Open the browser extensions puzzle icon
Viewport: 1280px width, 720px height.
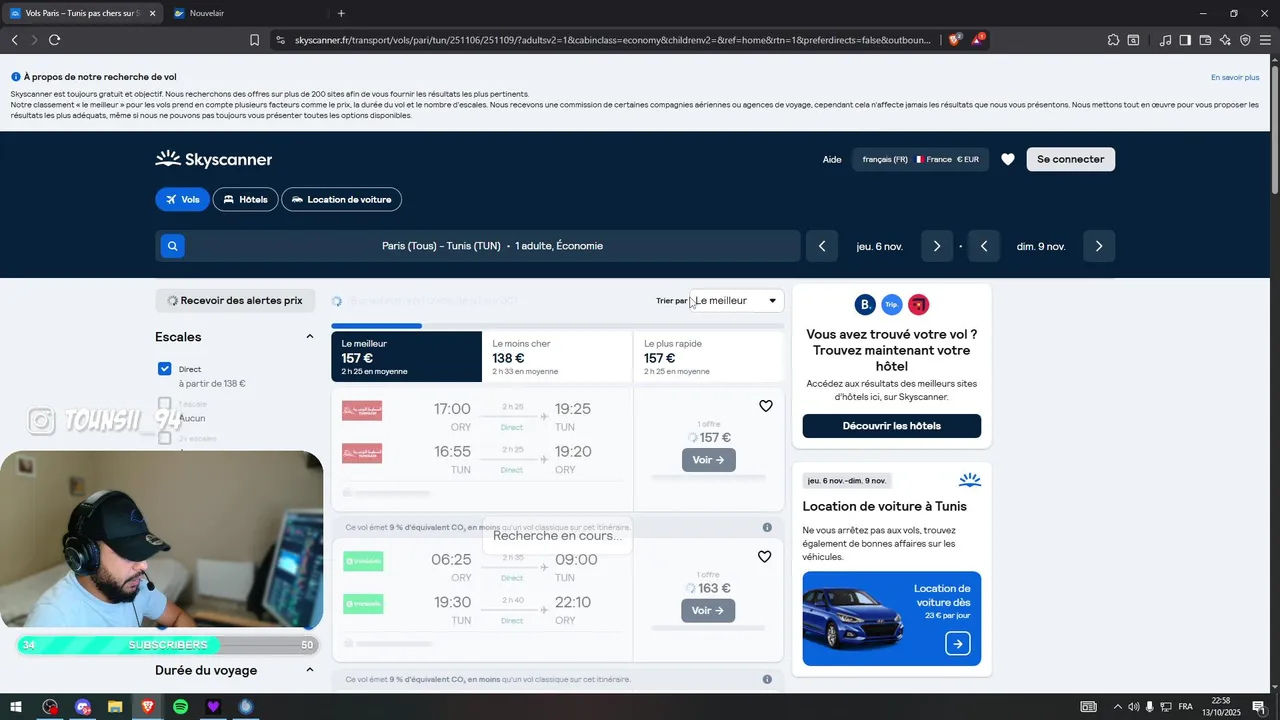click(x=1113, y=40)
